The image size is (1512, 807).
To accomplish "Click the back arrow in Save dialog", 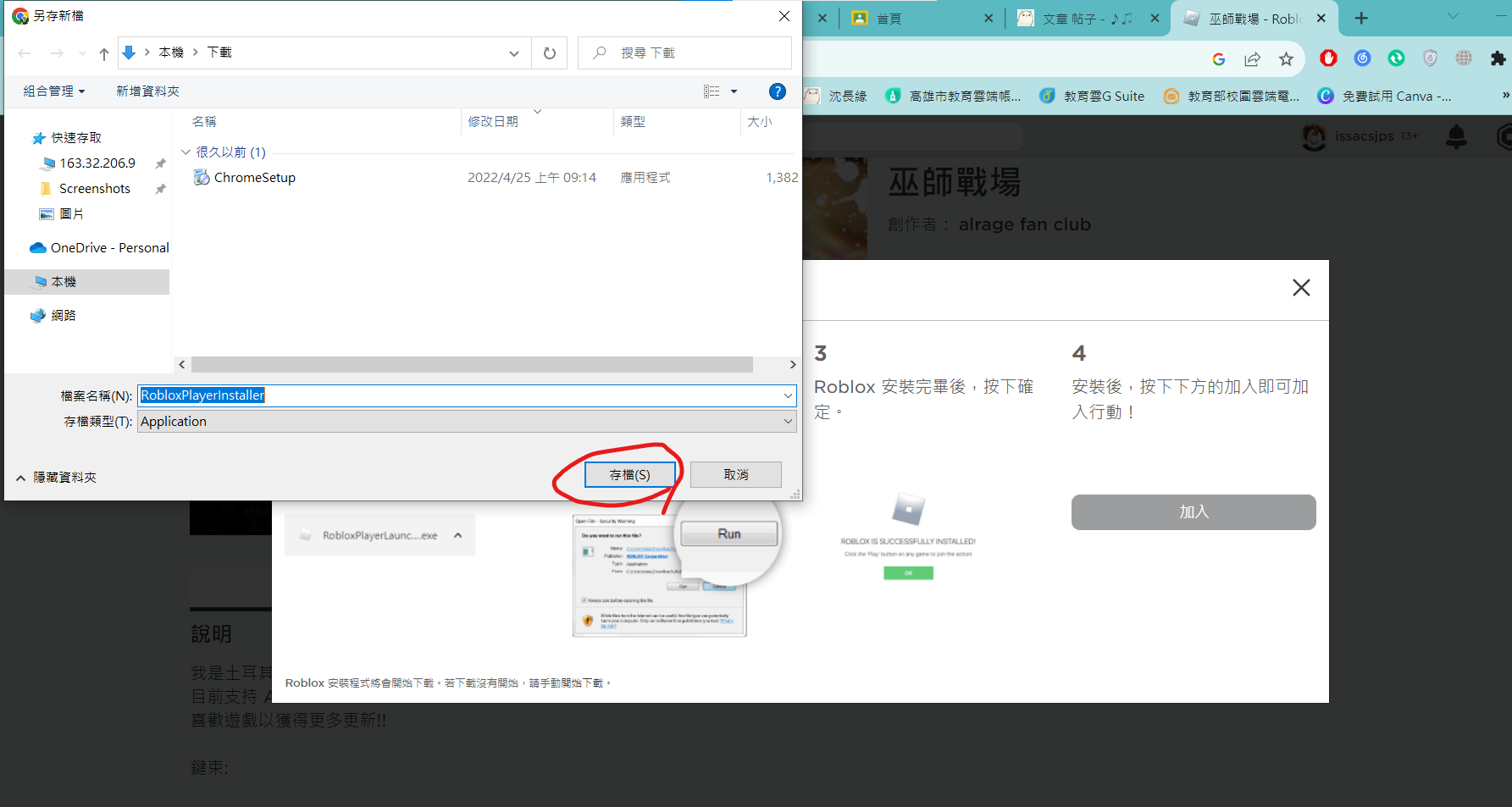I will click(x=25, y=53).
